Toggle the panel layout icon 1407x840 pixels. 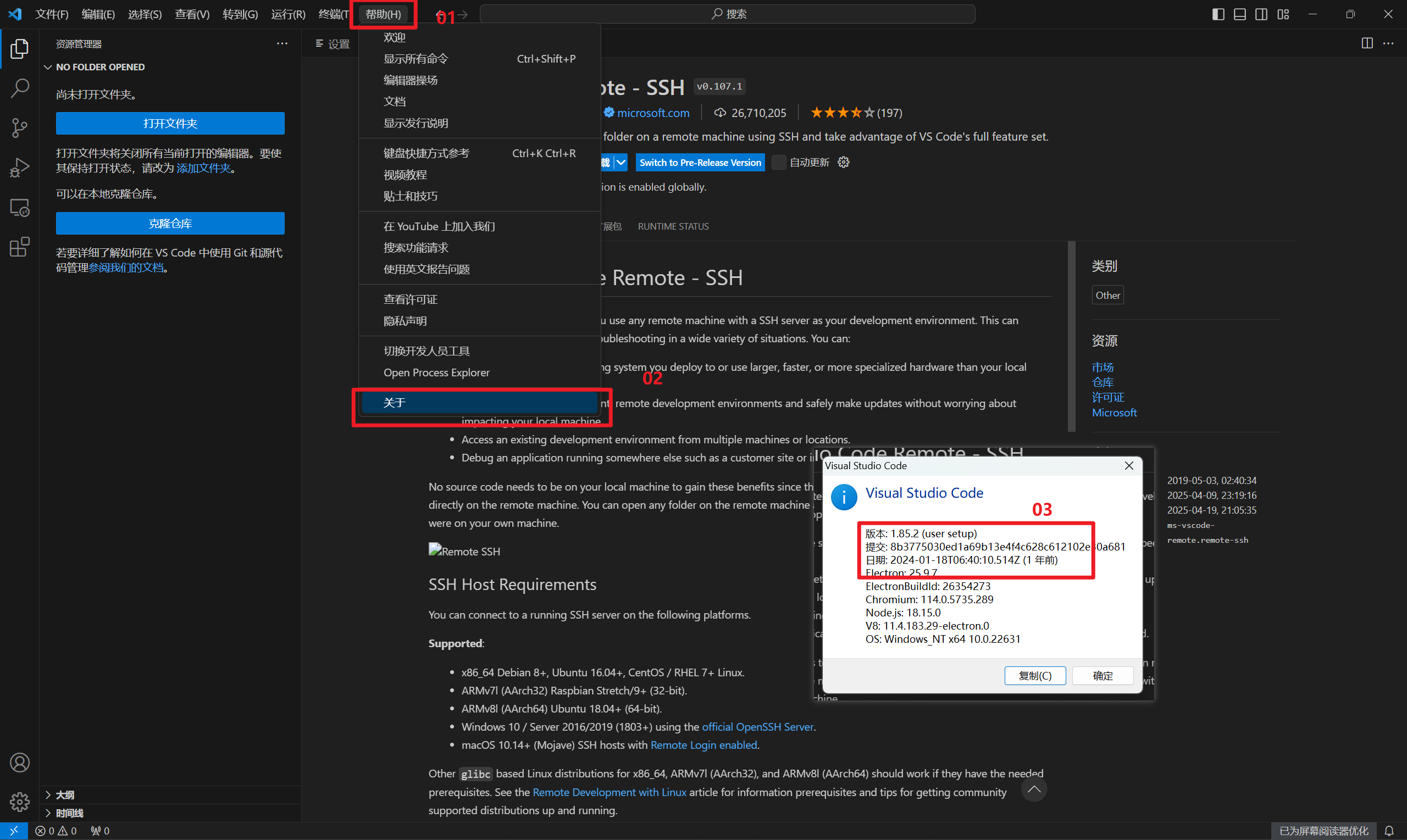coord(1239,14)
